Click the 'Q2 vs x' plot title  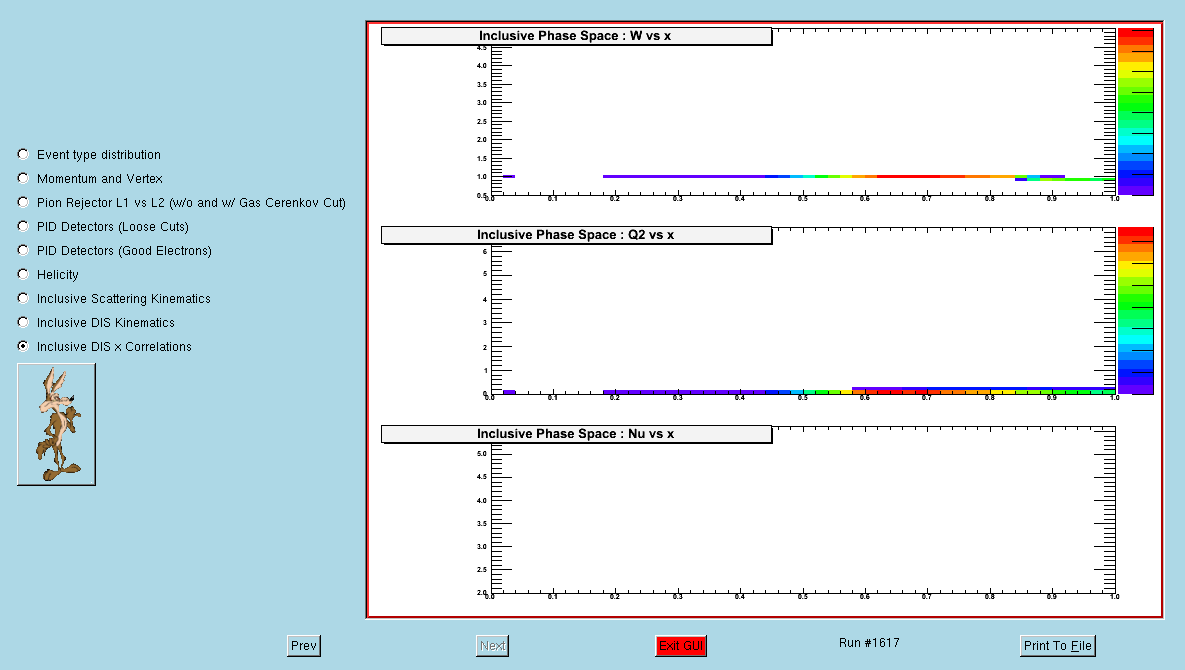577,235
